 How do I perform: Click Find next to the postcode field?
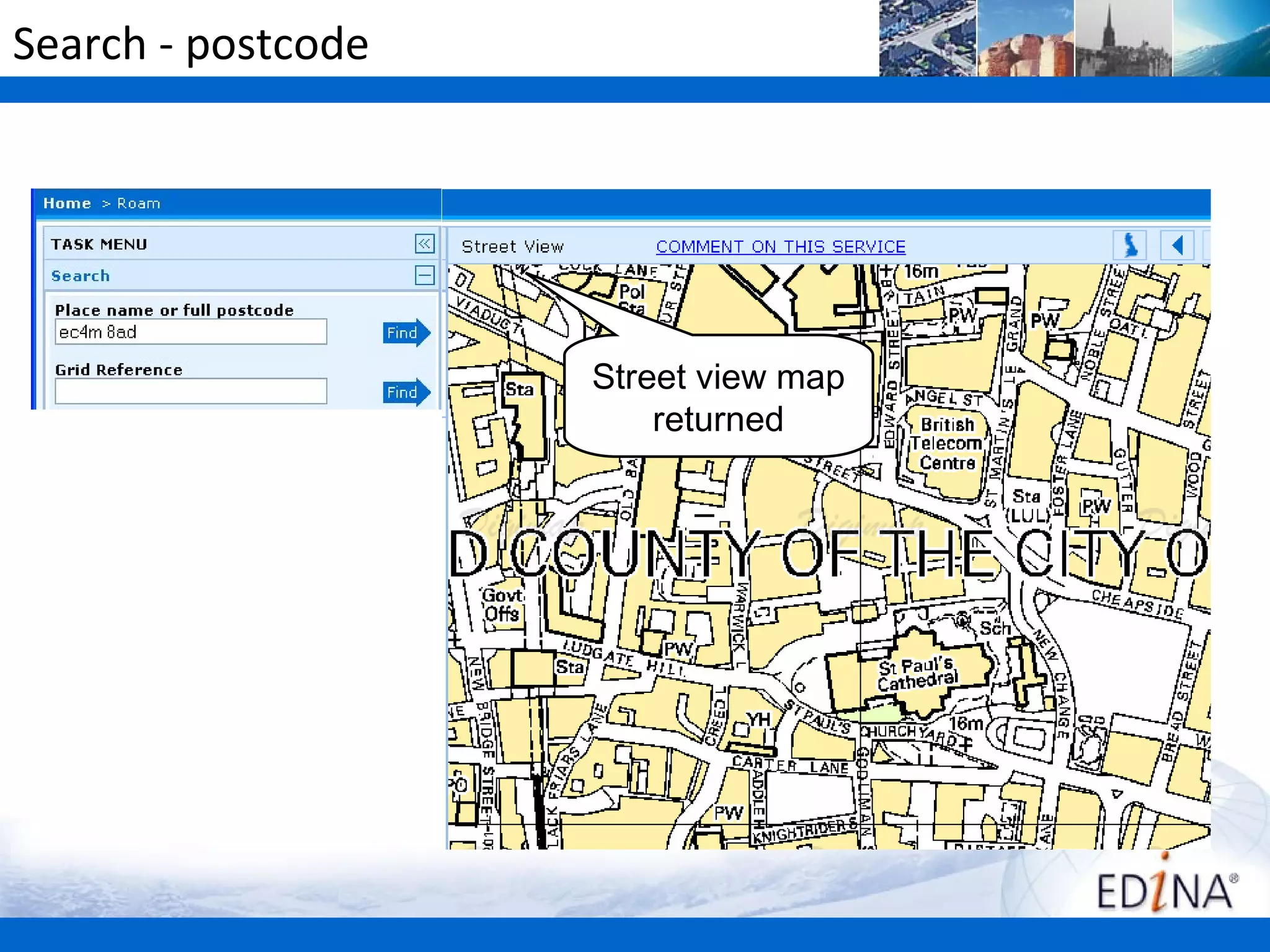406,333
